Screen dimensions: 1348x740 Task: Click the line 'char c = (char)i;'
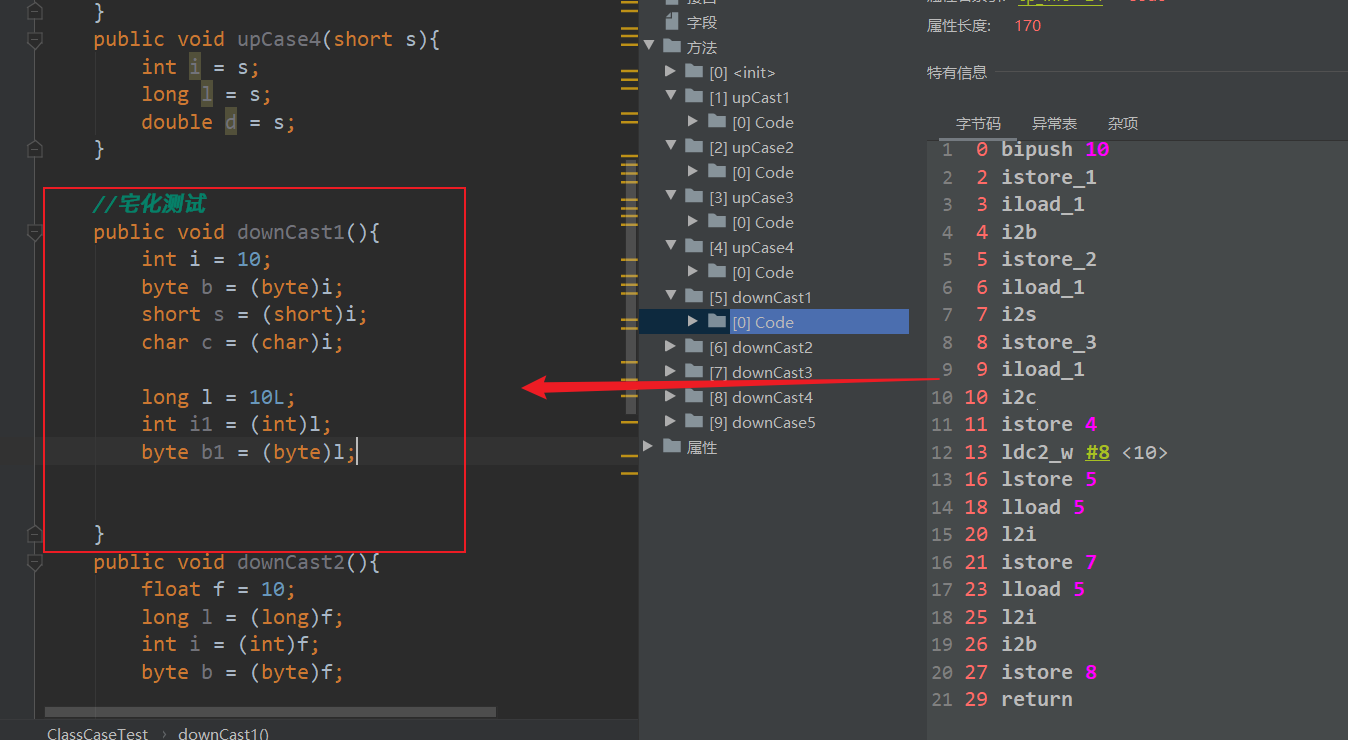tap(242, 342)
